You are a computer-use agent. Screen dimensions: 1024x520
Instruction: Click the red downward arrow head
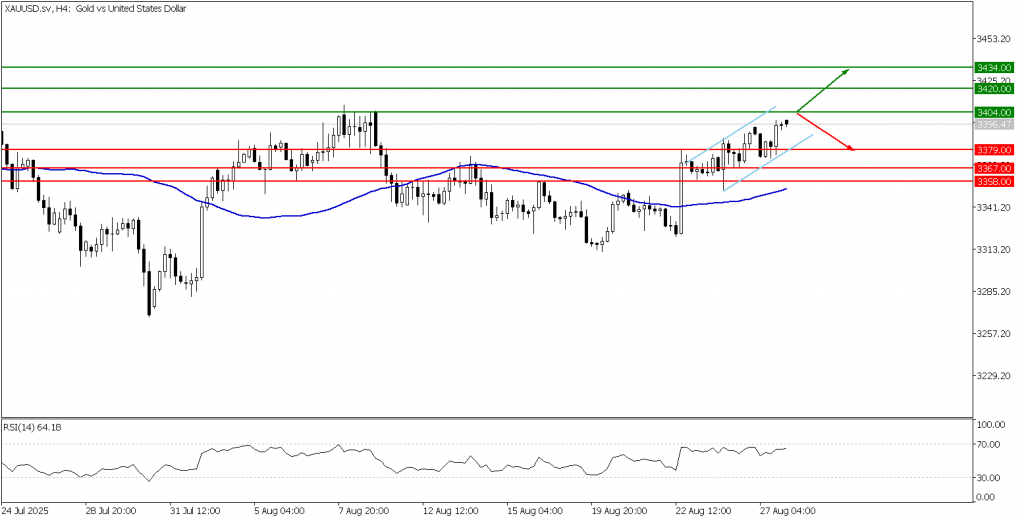pyautogui.click(x=852, y=148)
